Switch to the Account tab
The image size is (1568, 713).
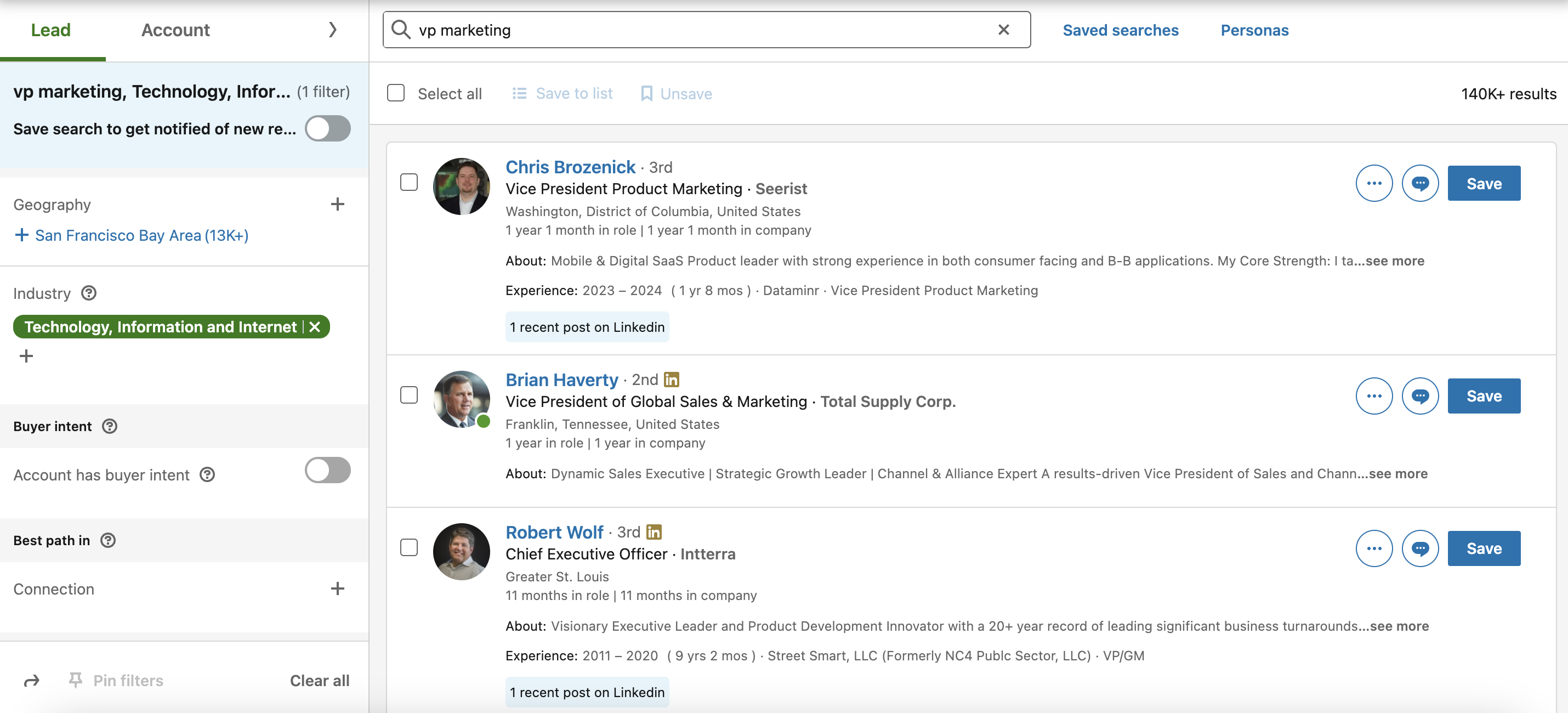[x=175, y=30]
